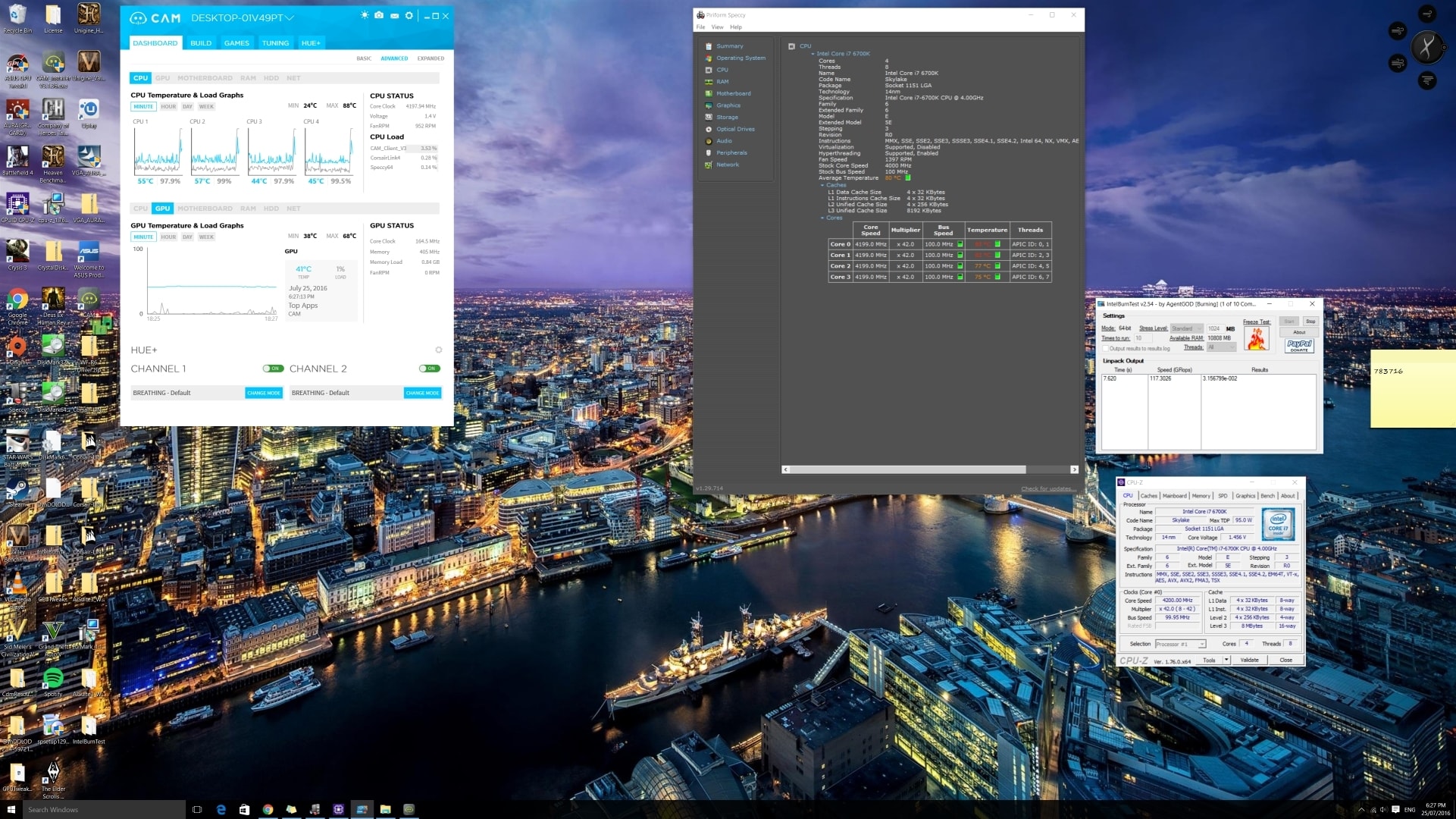Select DAY range for CPU graphs
The height and width of the screenshot is (819, 1456).
coord(187,107)
